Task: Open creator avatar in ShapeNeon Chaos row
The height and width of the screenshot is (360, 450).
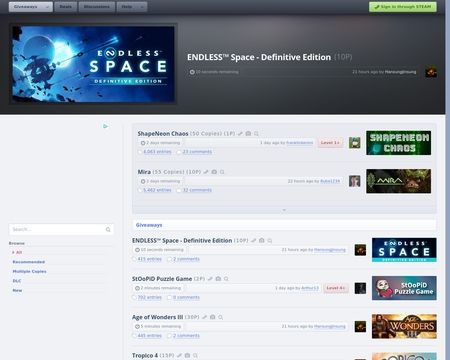Action: [x=355, y=143]
